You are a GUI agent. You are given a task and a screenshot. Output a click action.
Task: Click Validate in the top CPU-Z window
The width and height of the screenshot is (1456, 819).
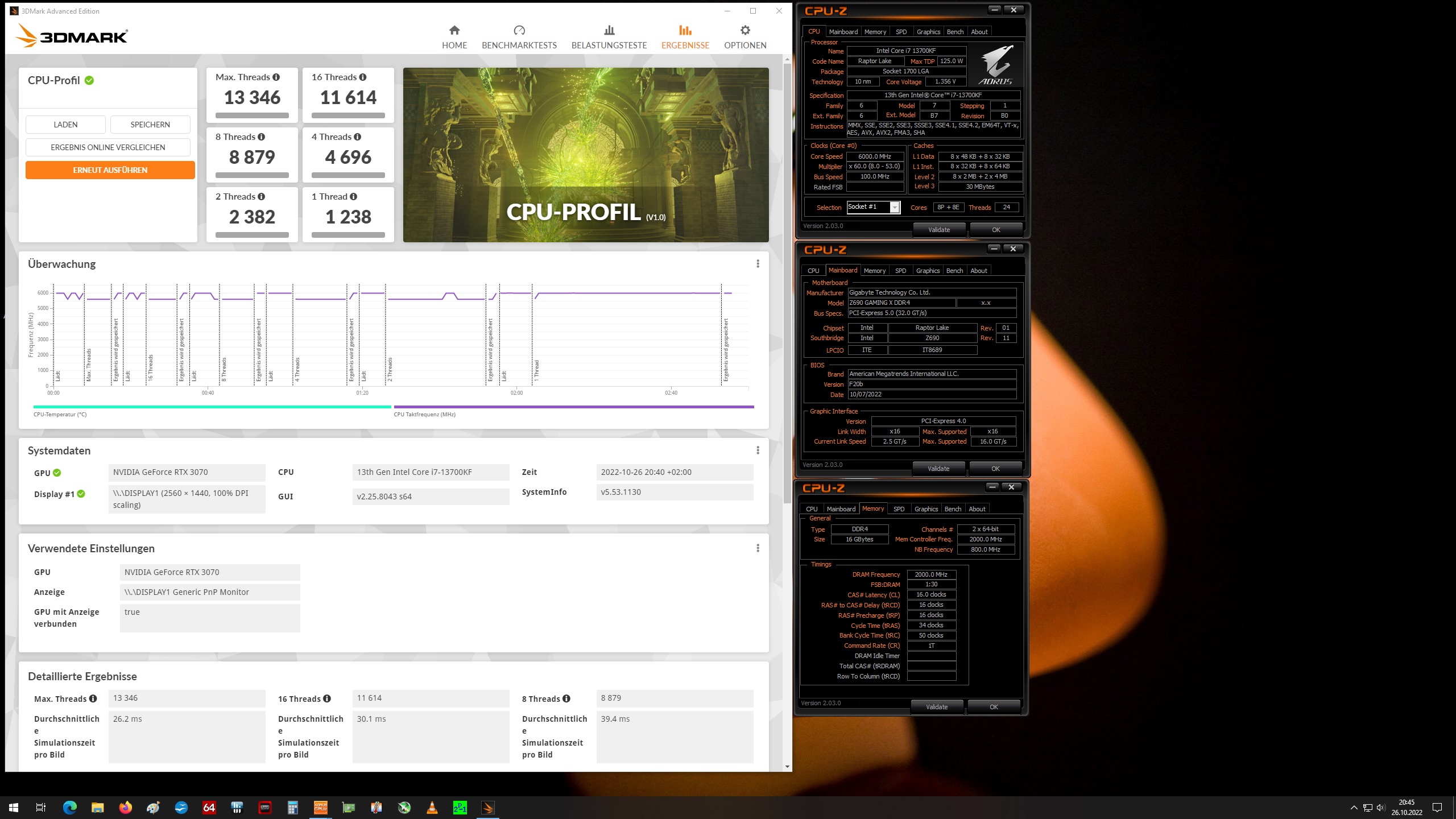[939, 230]
